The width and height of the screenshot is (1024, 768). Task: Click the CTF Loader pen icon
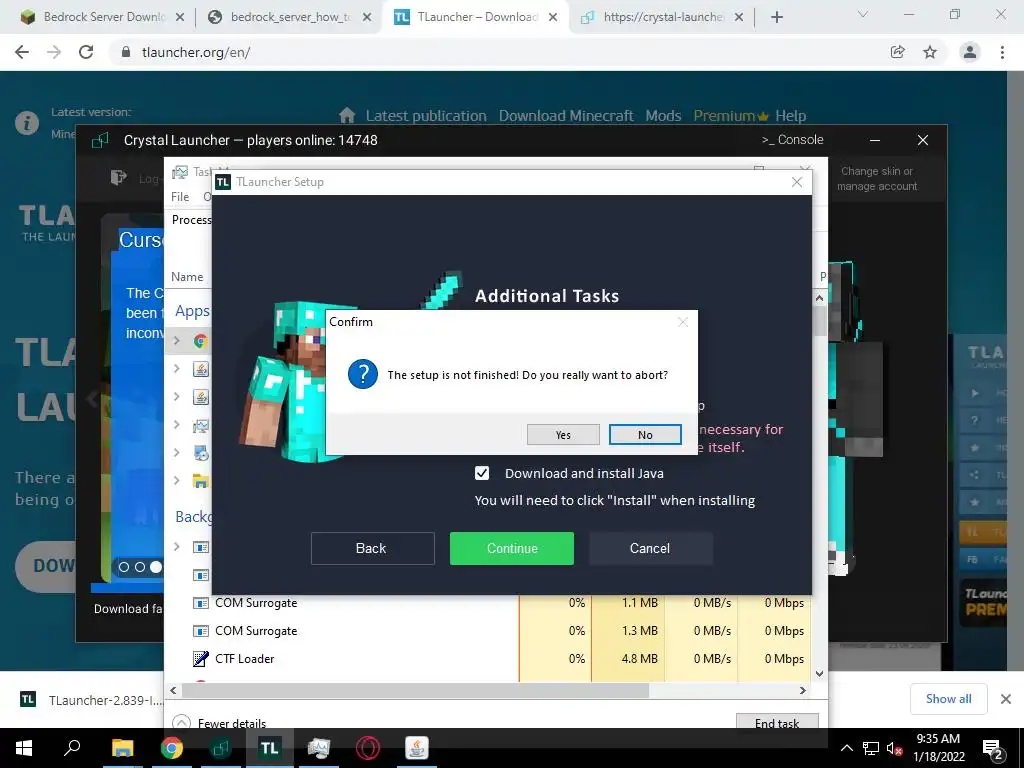pyautogui.click(x=200, y=659)
